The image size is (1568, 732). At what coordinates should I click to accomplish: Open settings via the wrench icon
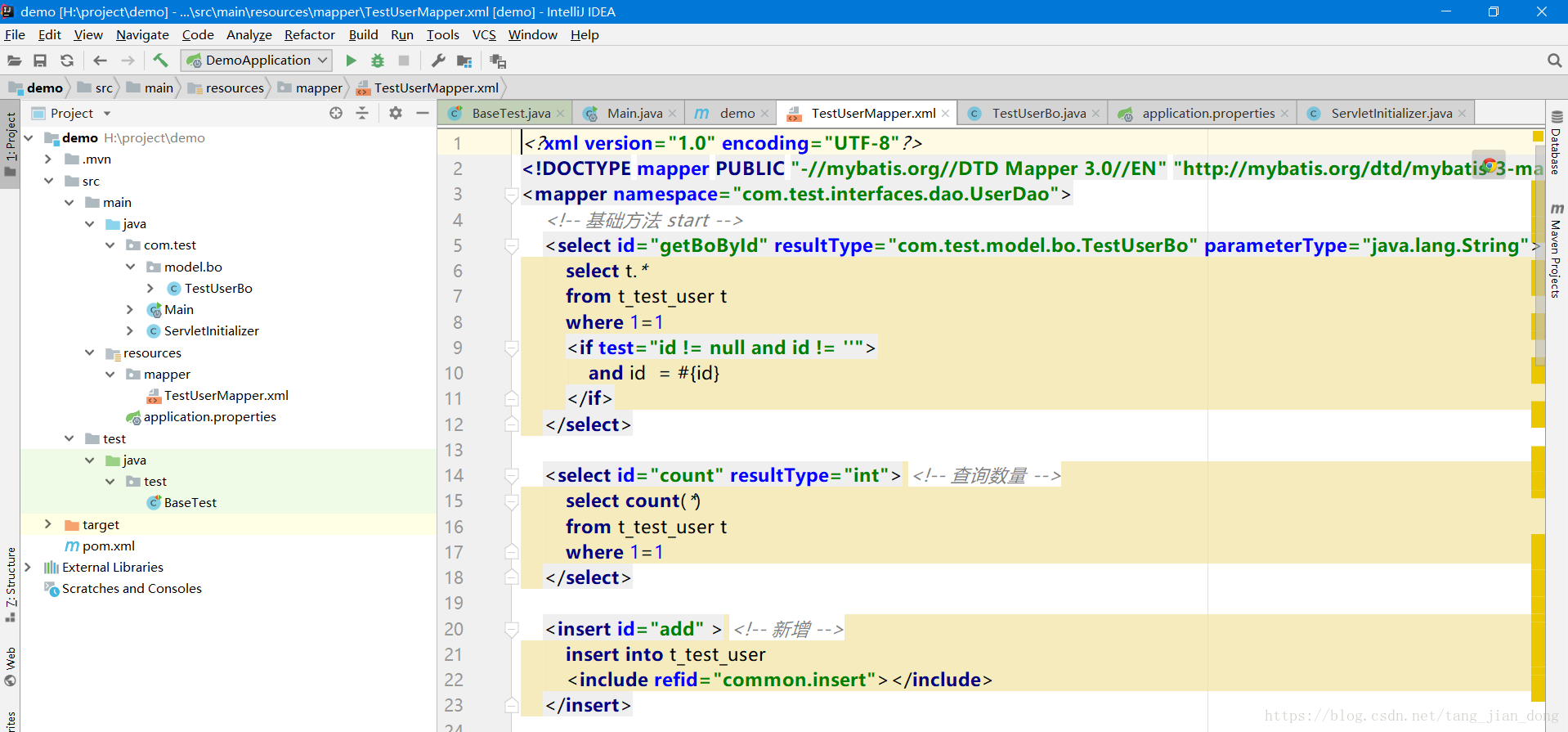click(438, 61)
